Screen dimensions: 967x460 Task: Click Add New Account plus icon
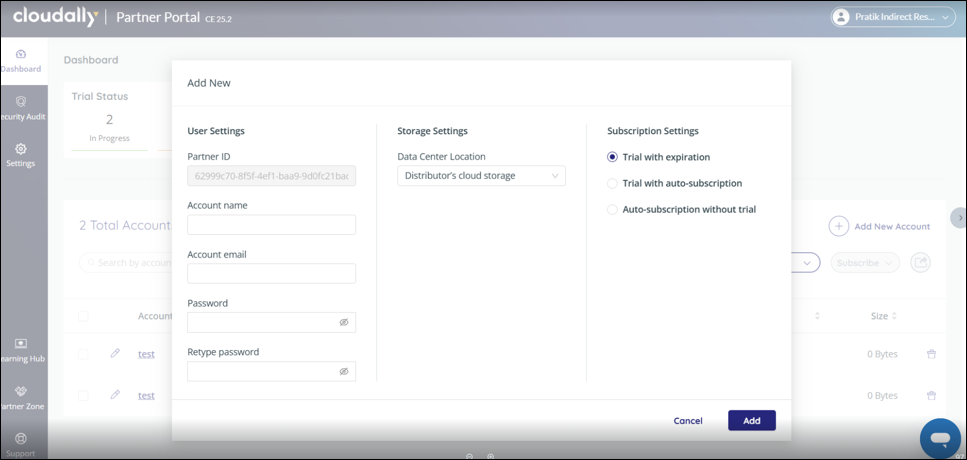click(839, 226)
